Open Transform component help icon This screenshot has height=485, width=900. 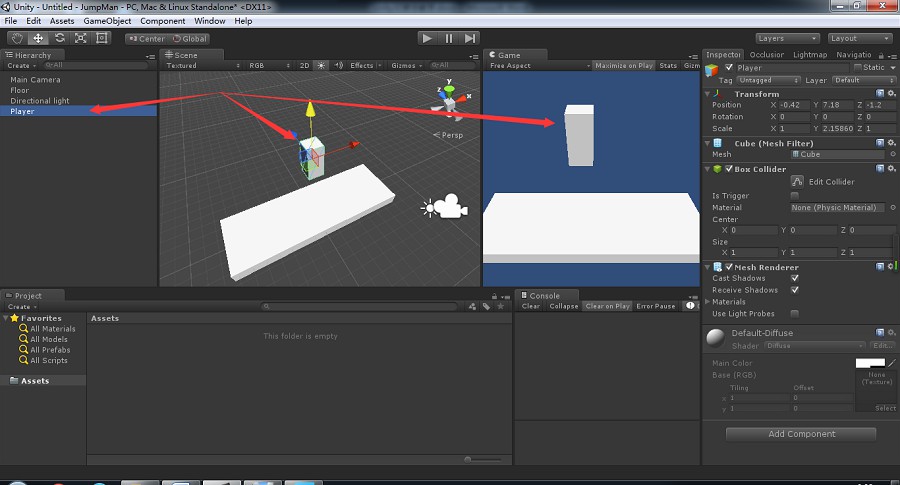click(x=880, y=94)
